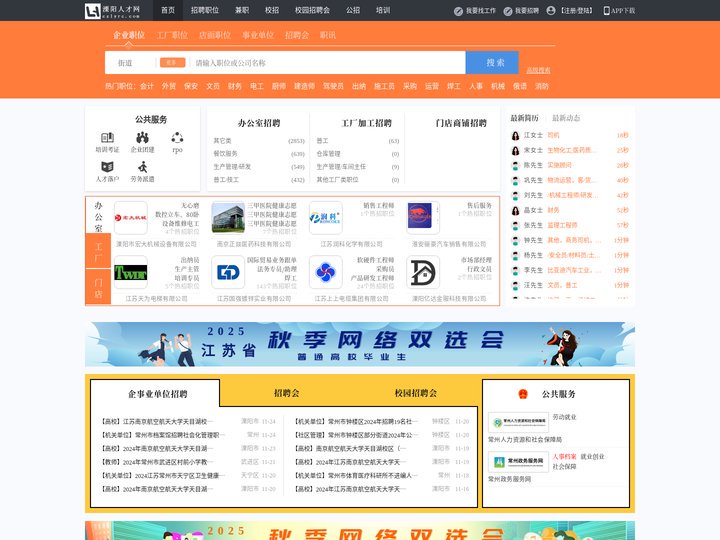Select the 职讯 search tab
The height and width of the screenshot is (540, 720).
pos(328,35)
